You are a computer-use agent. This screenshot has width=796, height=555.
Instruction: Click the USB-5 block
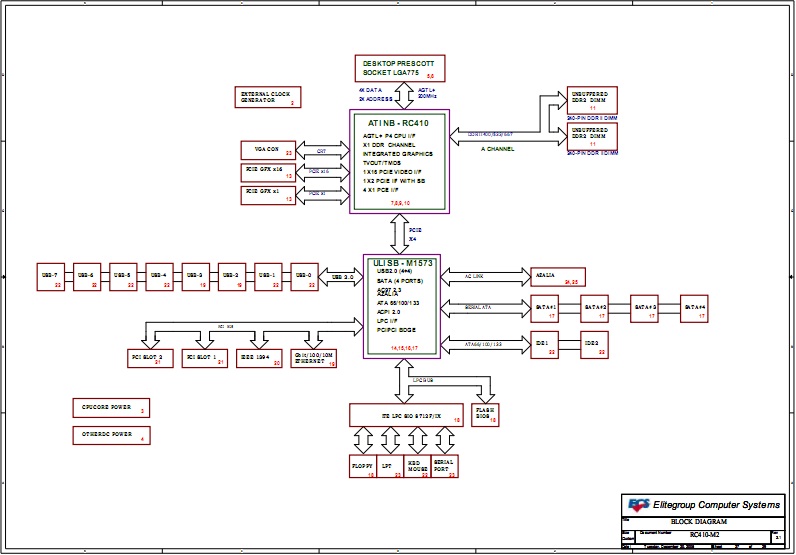point(123,277)
